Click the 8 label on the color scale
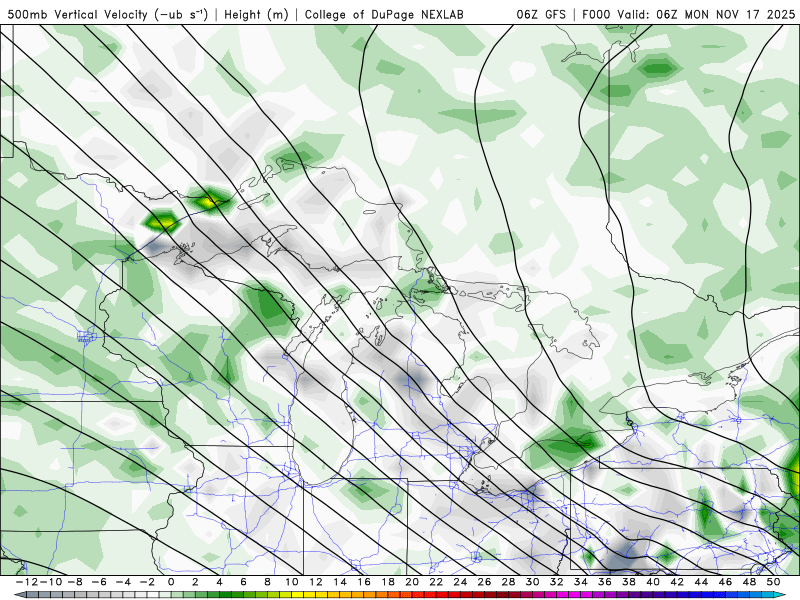This screenshot has width=800, height=600. click(x=267, y=582)
